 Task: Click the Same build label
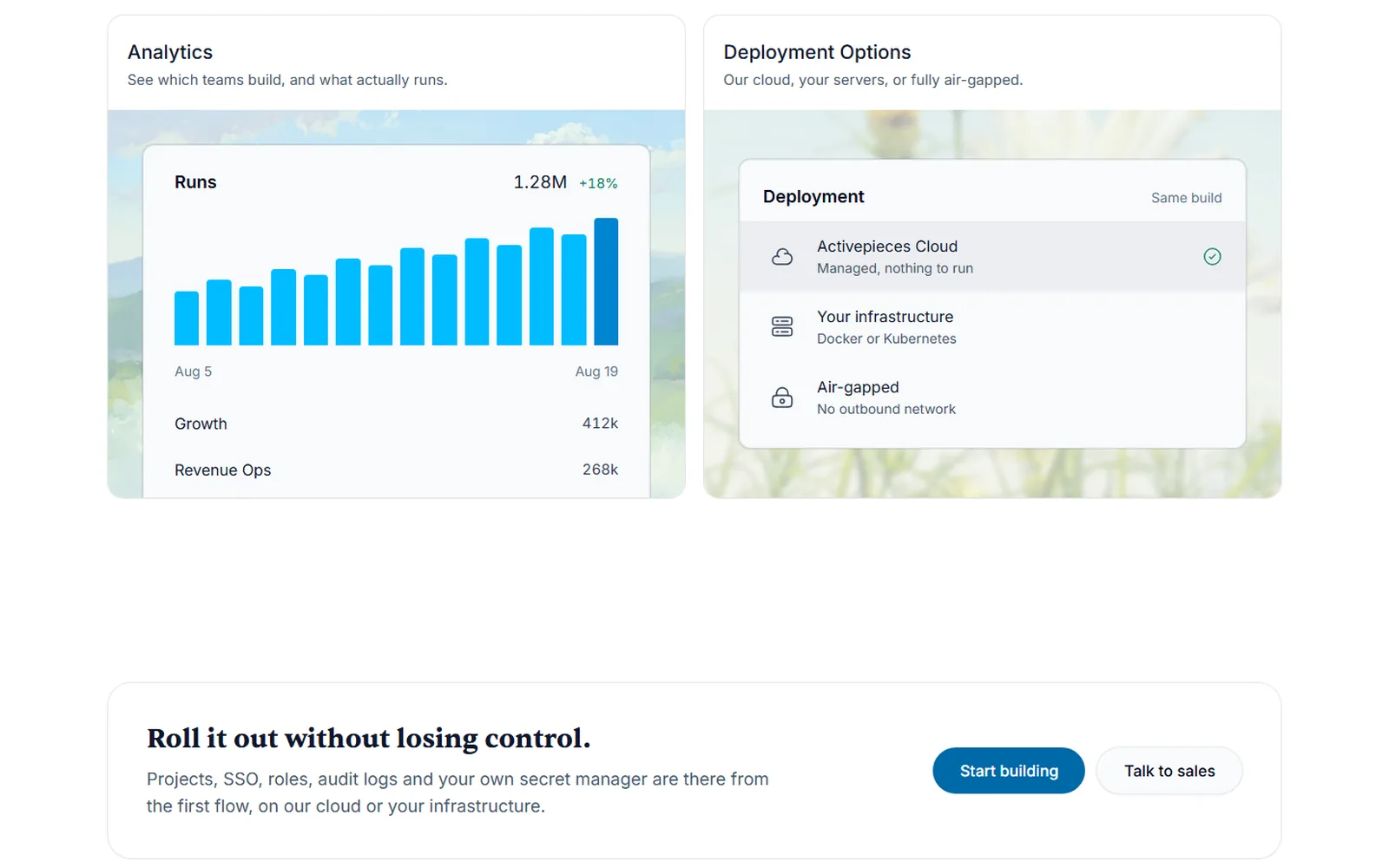(1186, 198)
